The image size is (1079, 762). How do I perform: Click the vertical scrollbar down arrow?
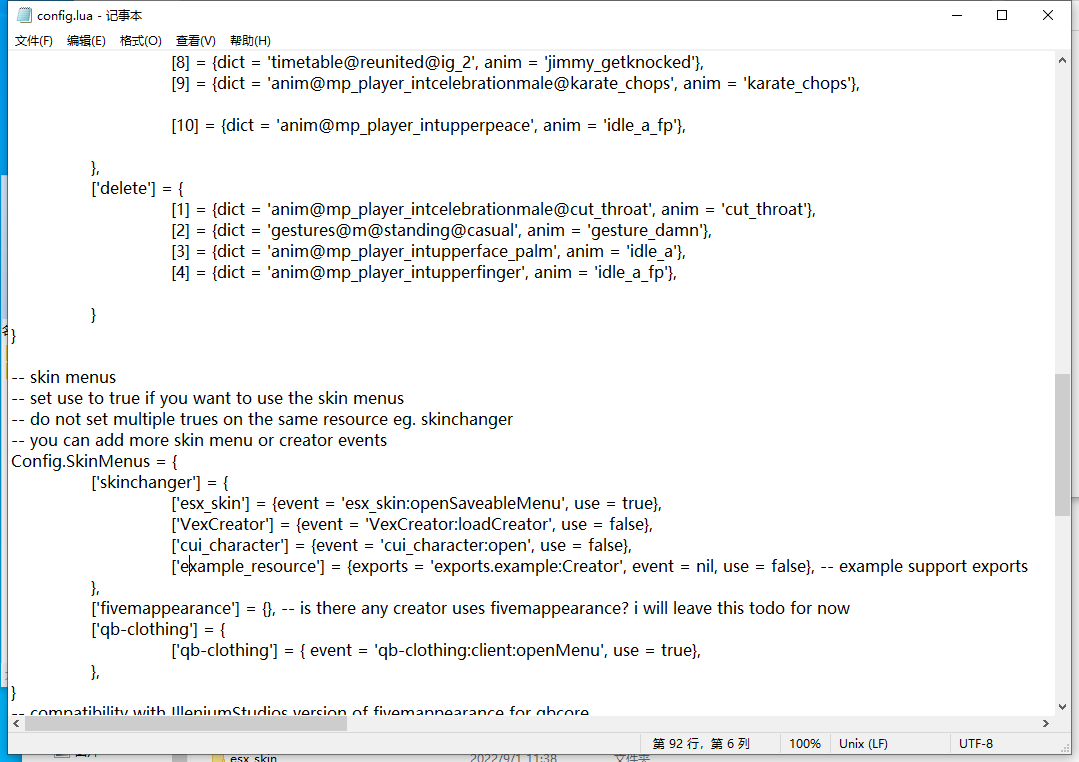coord(1064,705)
